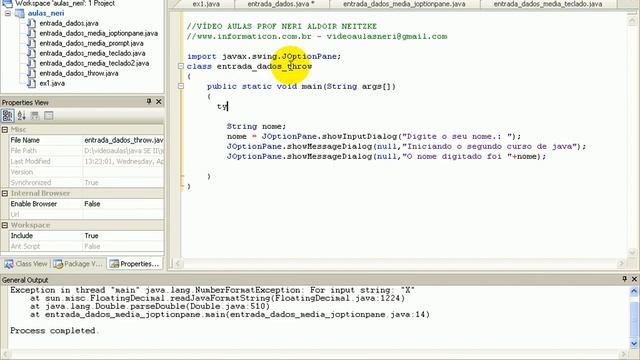Click the Ant Script property row

pos(87,246)
